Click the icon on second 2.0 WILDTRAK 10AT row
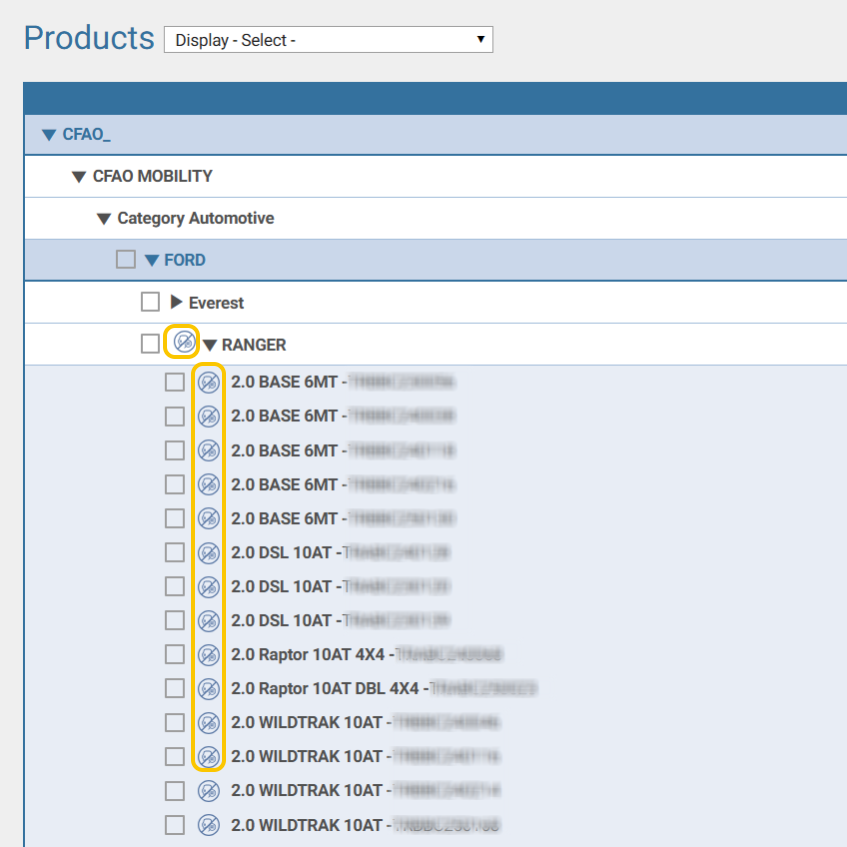This screenshot has height=847, width=847. coord(209,757)
